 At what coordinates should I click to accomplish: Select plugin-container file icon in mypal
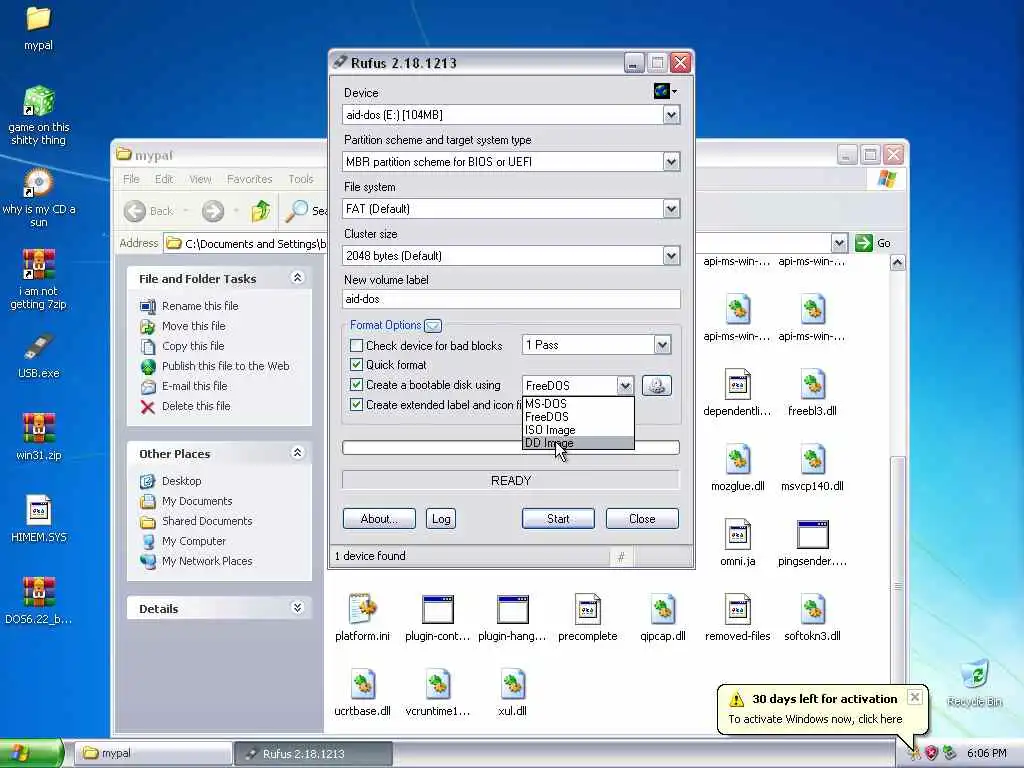coord(437,618)
